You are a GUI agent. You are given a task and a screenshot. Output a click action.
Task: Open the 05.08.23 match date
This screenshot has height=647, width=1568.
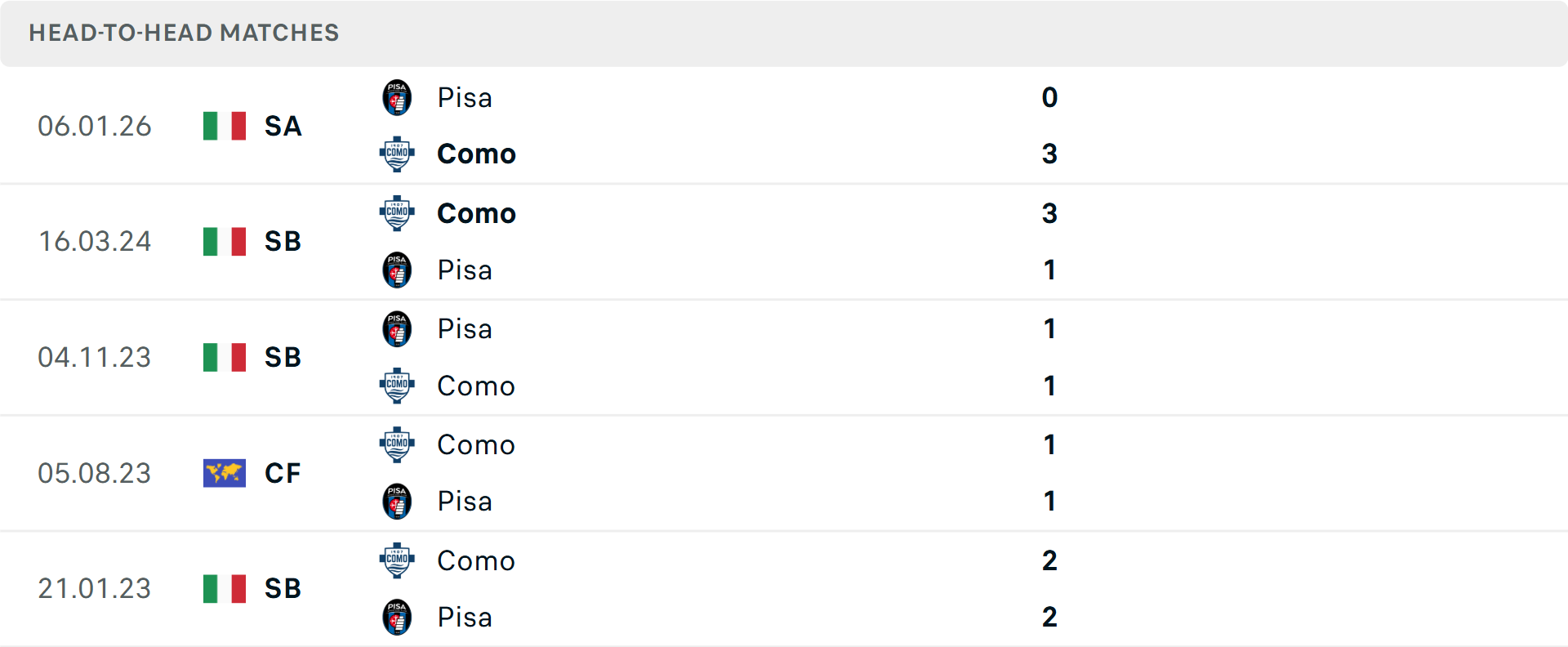(x=95, y=473)
